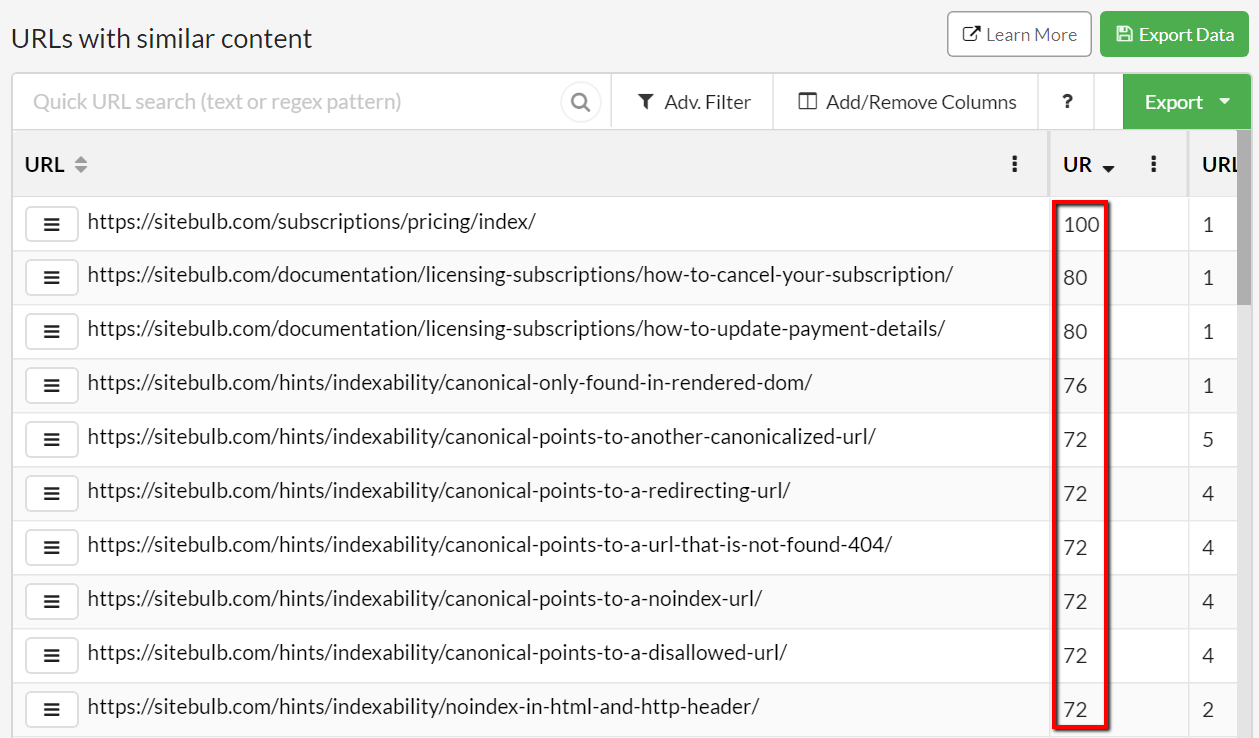Click UR value 72 for canonical-points-to-a-redirecting-url
1259x738 pixels.
coord(1075,495)
